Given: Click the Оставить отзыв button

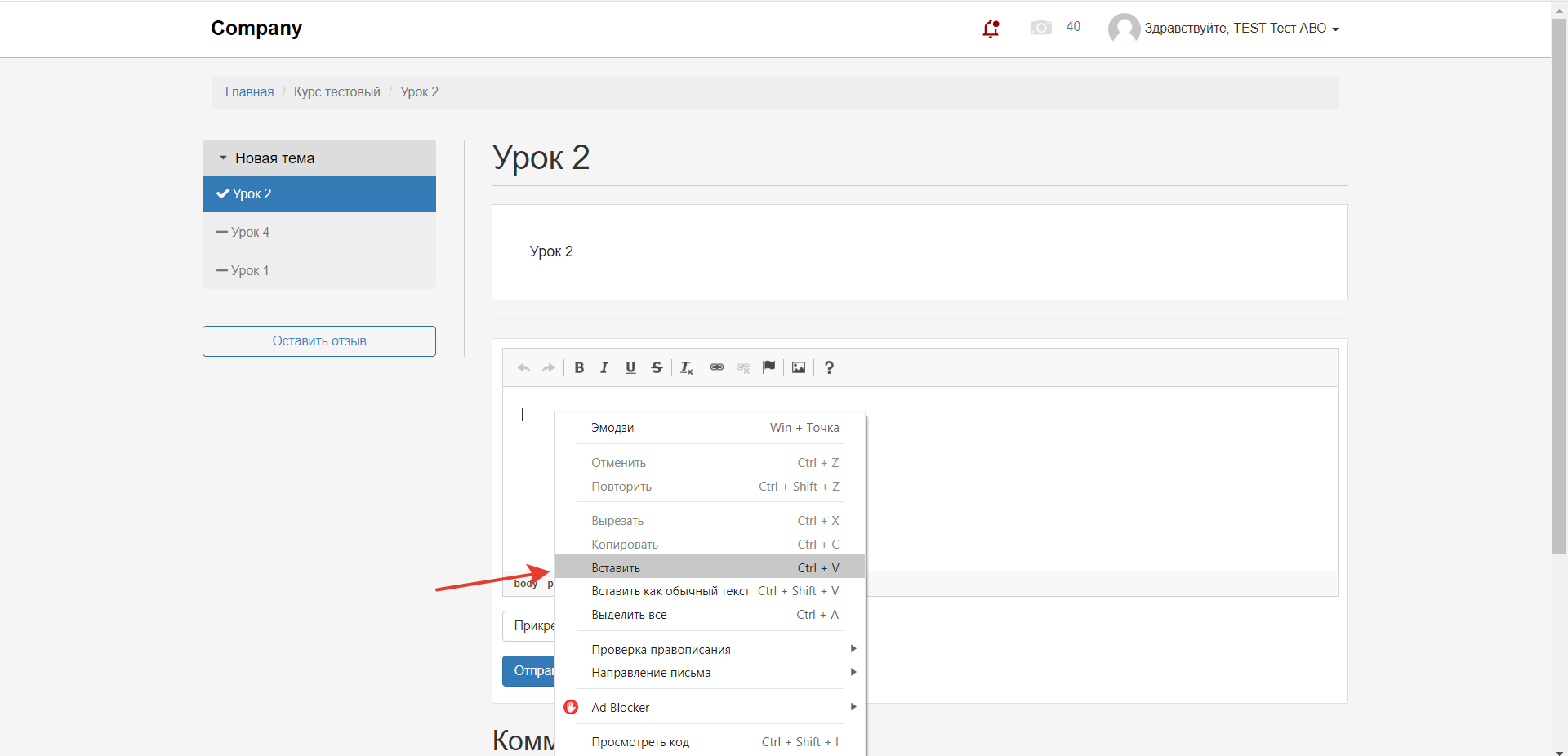Looking at the screenshot, I should pos(319,341).
